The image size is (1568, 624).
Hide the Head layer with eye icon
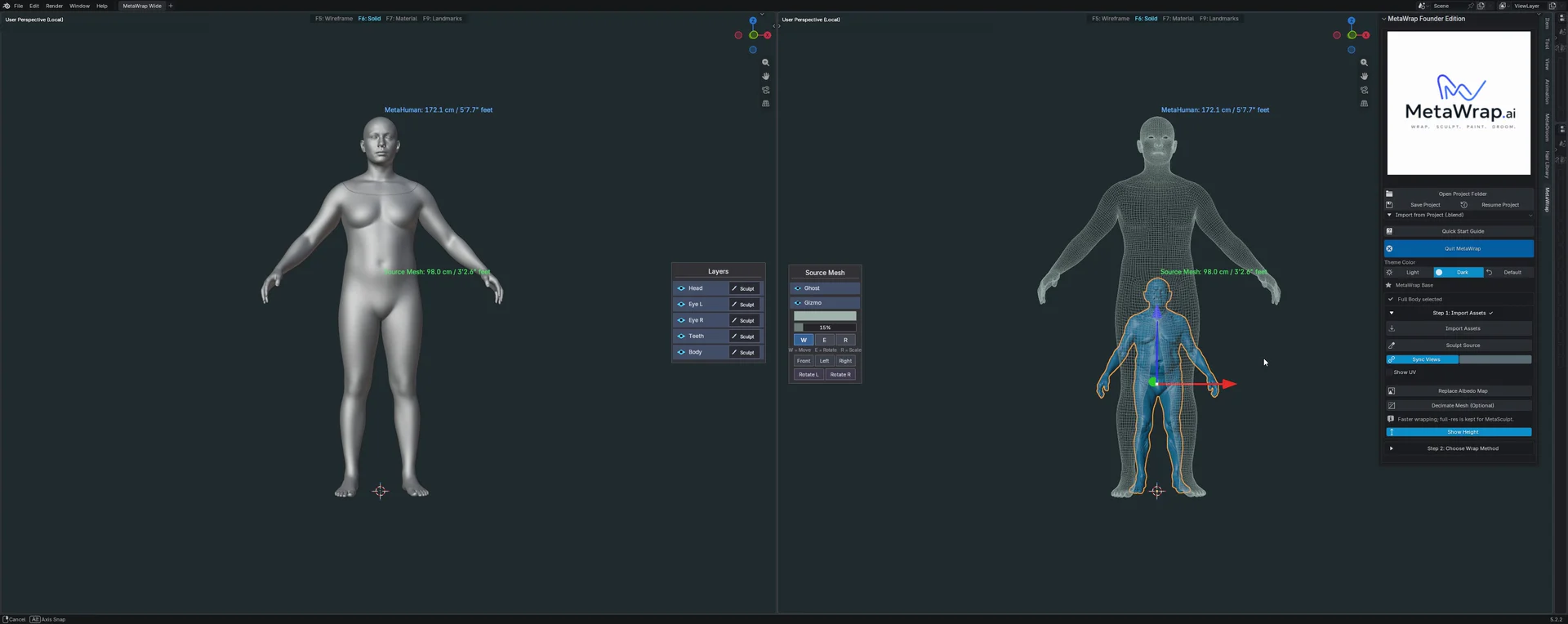point(681,288)
